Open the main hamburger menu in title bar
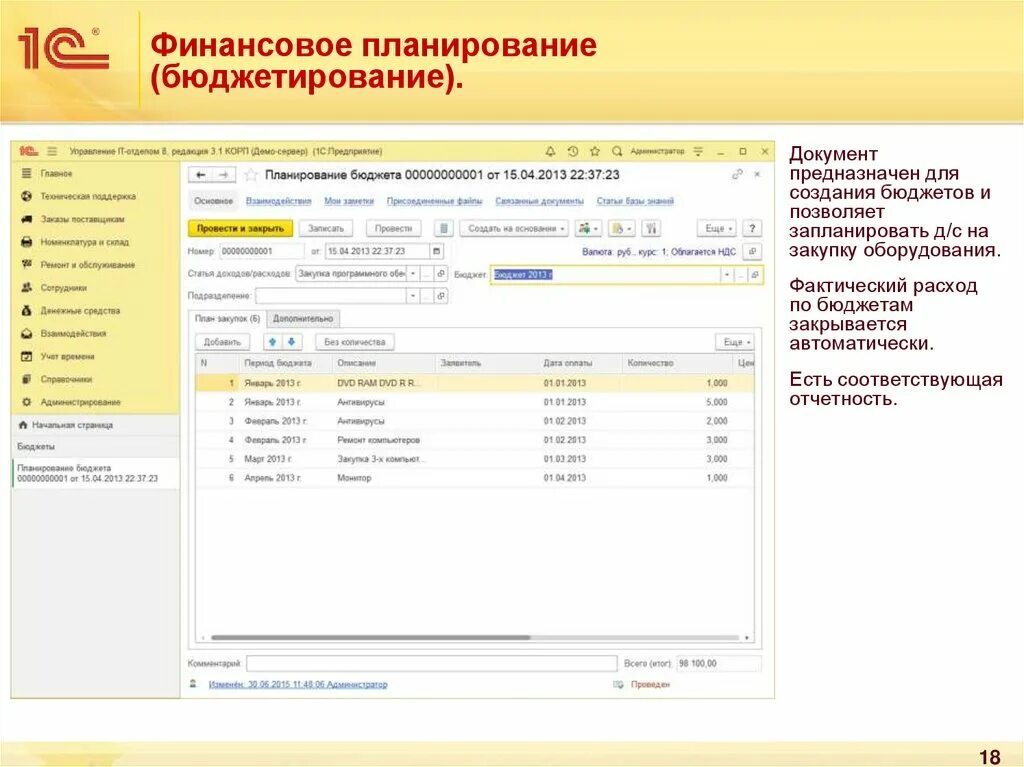Viewport: 1024px width, 767px height. (x=52, y=152)
